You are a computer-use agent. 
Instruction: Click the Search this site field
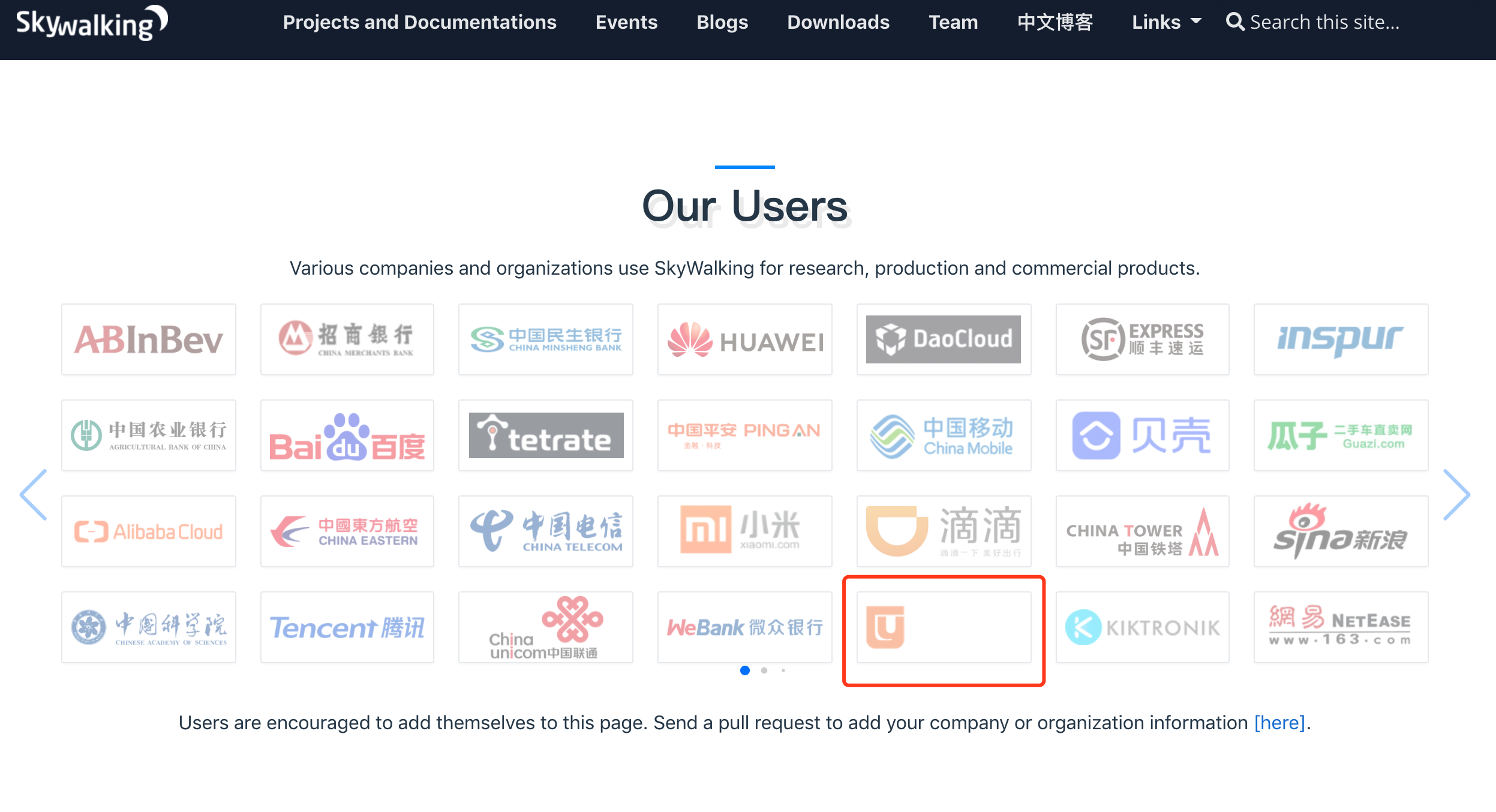click(x=1324, y=22)
